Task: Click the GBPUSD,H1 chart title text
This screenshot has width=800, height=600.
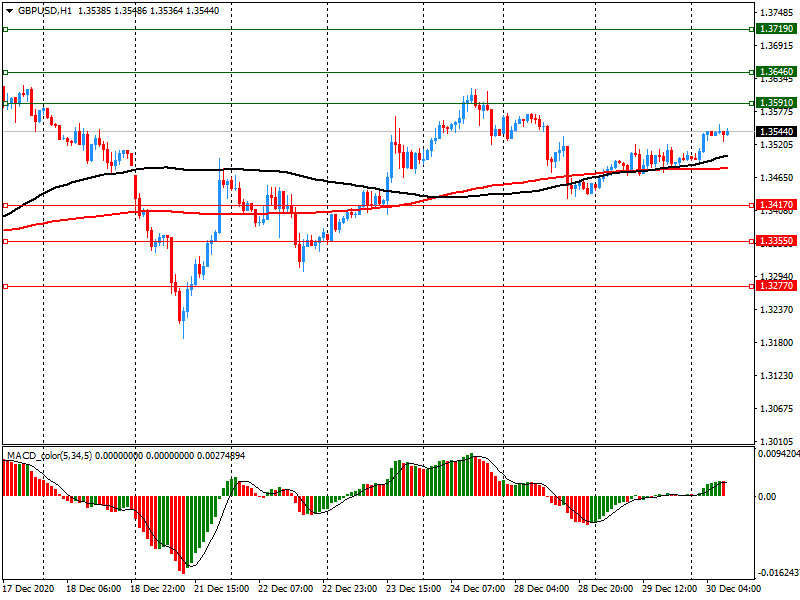Action: pyautogui.click(x=45, y=10)
